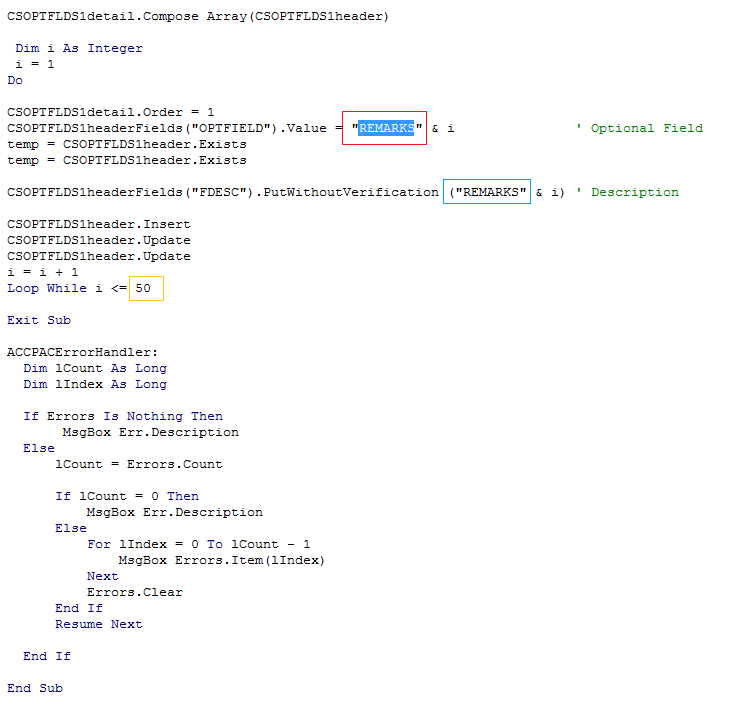The image size is (755, 705).
Task: Click the 'Exit Sub' statement
Action: pos(39,320)
